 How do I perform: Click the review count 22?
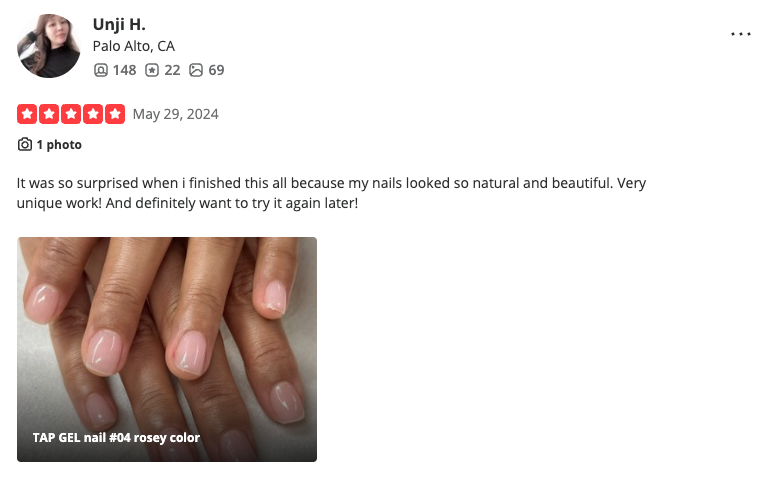tap(172, 70)
